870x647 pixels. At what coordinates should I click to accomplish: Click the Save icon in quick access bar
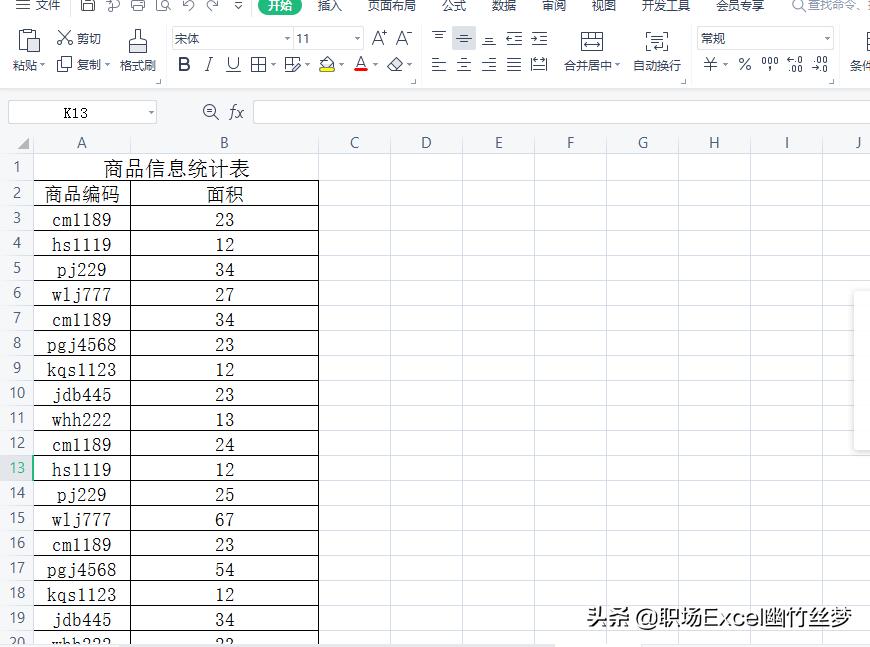click(88, 9)
